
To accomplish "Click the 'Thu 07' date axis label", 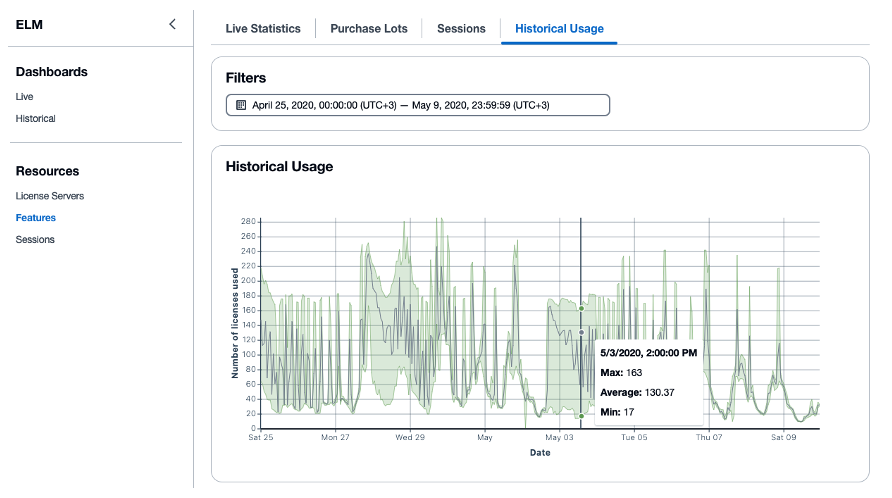I will 709,438.
